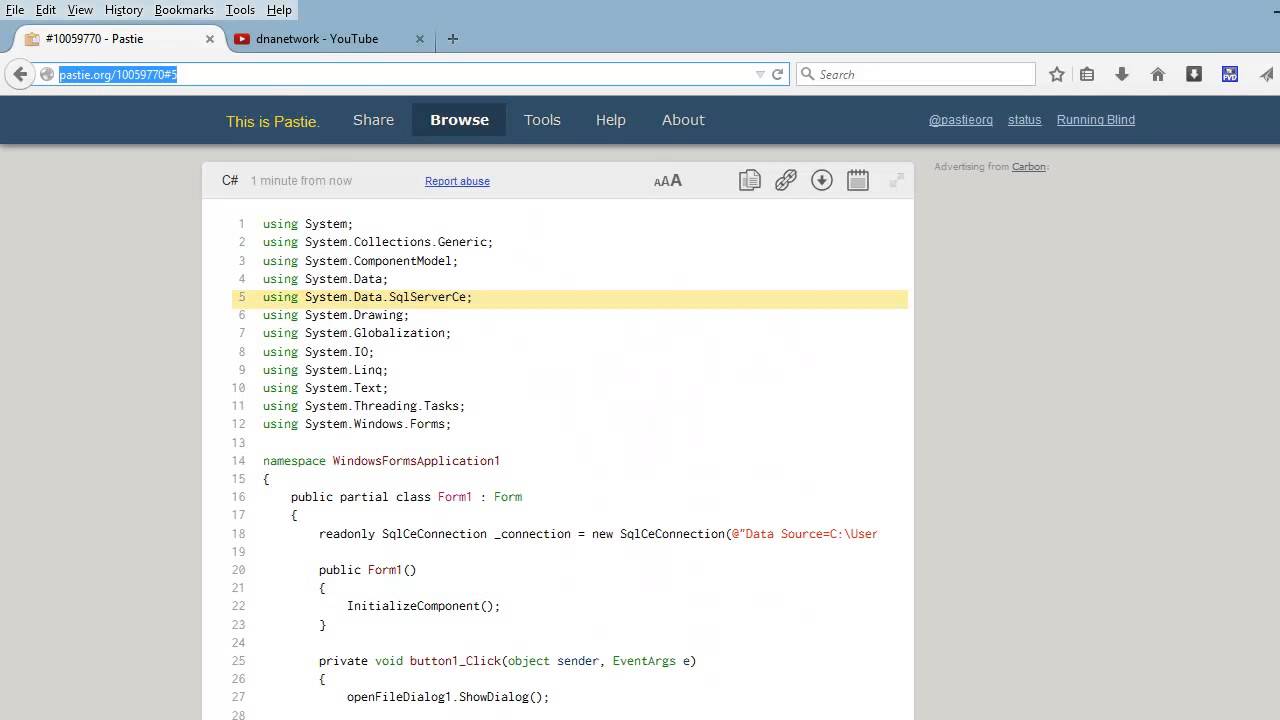Select line number 1
The height and width of the screenshot is (720, 1280).
pyautogui.click(x=241, y=224)
